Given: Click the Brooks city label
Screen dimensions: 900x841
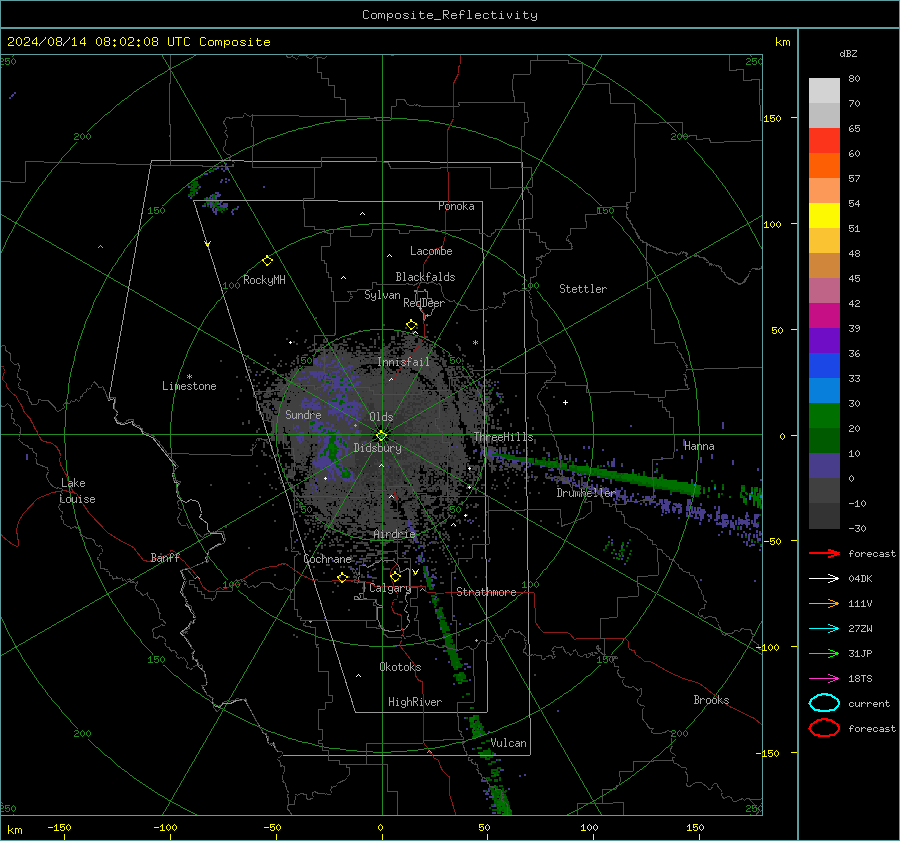Looking at the screenshot, I should [x=711, y=699].
